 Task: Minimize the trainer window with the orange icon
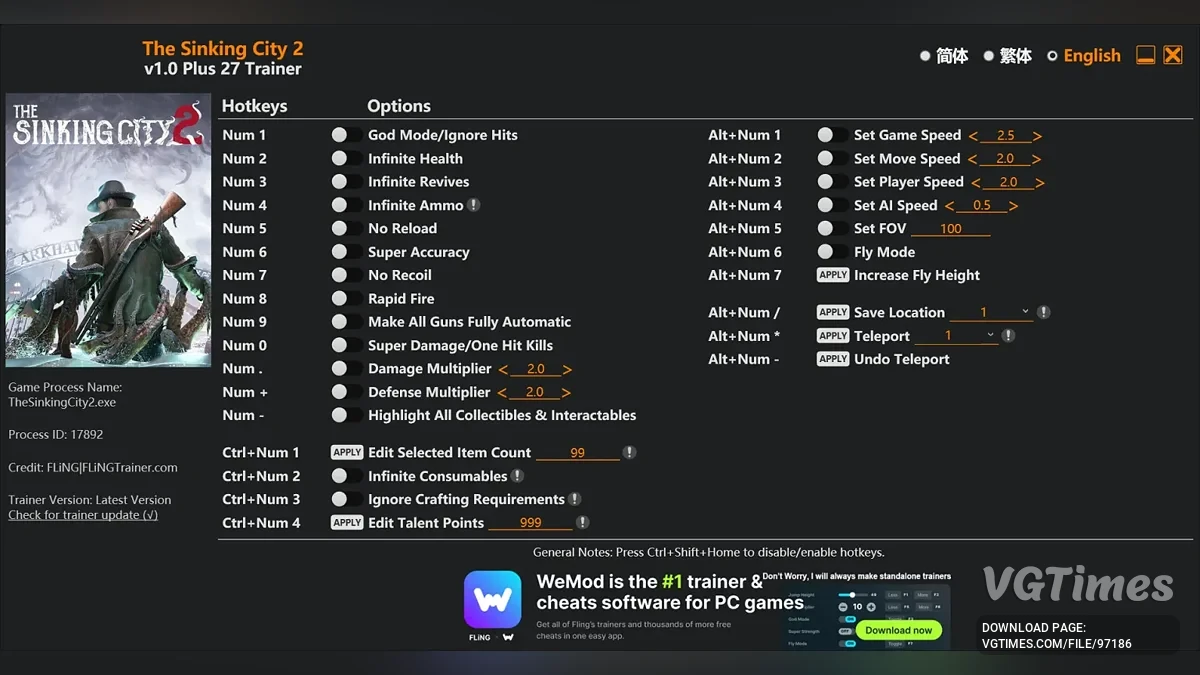(x=1146, y=55)
